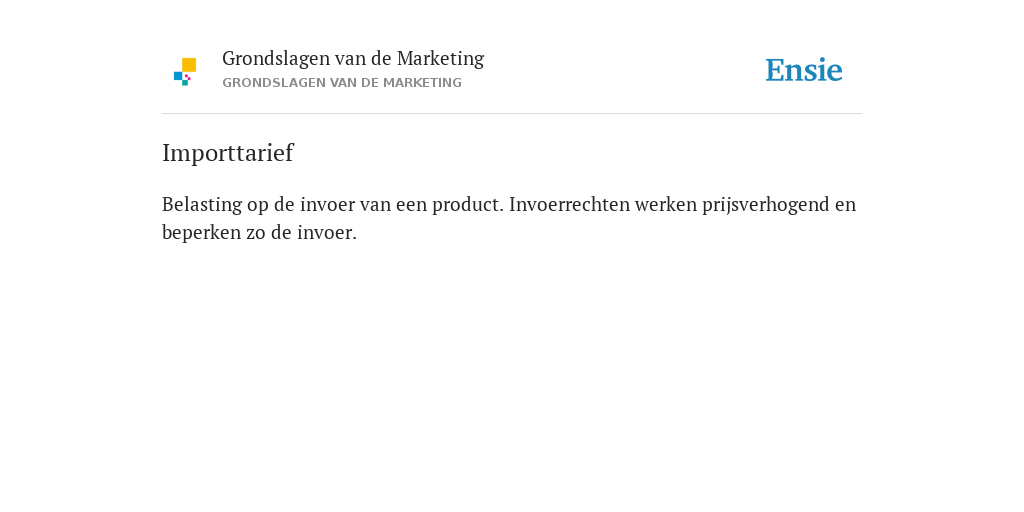
Task: Click the uppercase gray 'GRONDSLAGEN VAN DE MARKETING' subtitle
Action: pos(342,83)
